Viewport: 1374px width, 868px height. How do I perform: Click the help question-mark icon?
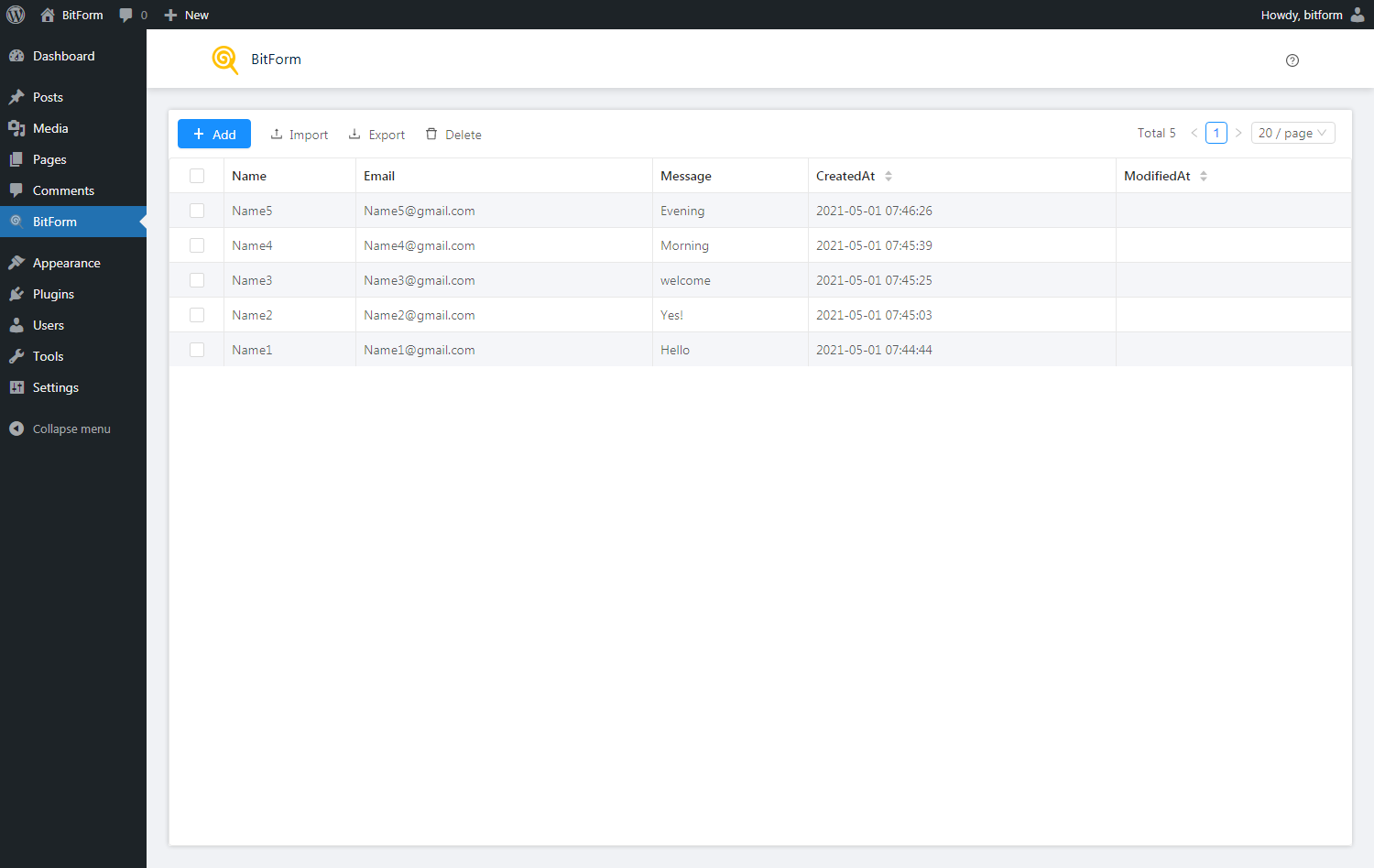[1292, 60]
